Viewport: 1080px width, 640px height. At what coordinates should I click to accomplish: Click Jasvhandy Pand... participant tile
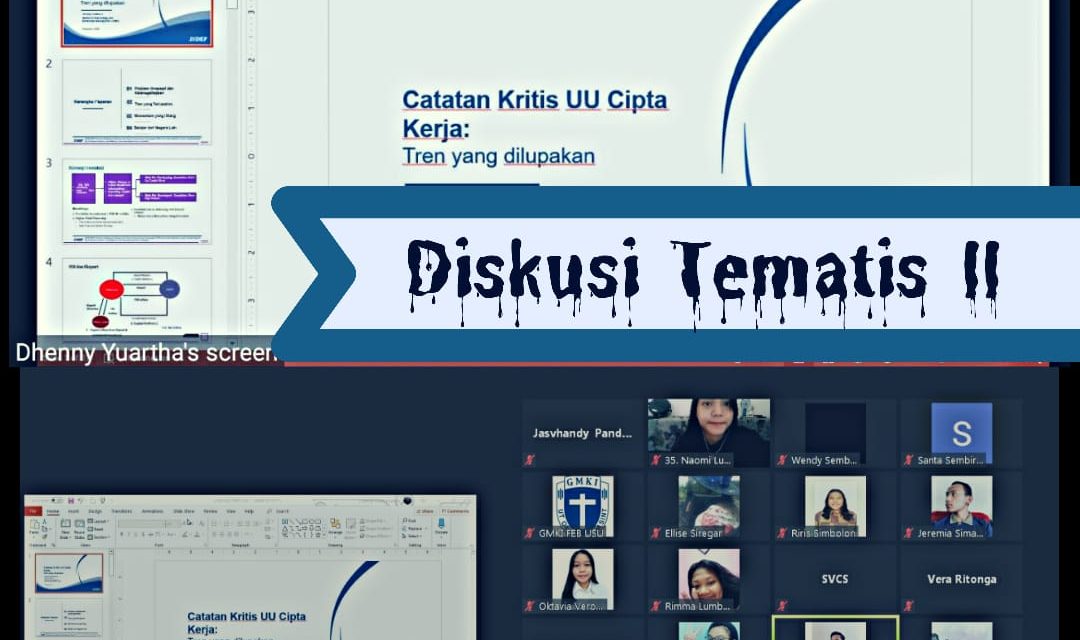pos(583,433)
